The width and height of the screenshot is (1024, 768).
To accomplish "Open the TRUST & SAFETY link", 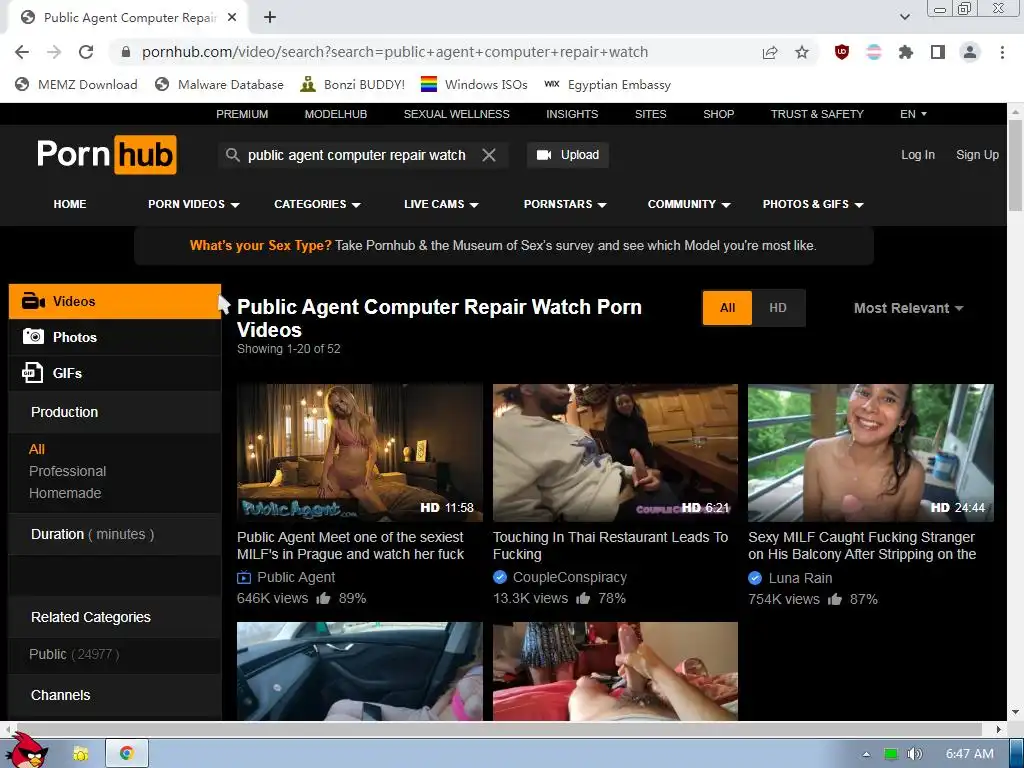I will pyautogui.click(x=817, y=114).
